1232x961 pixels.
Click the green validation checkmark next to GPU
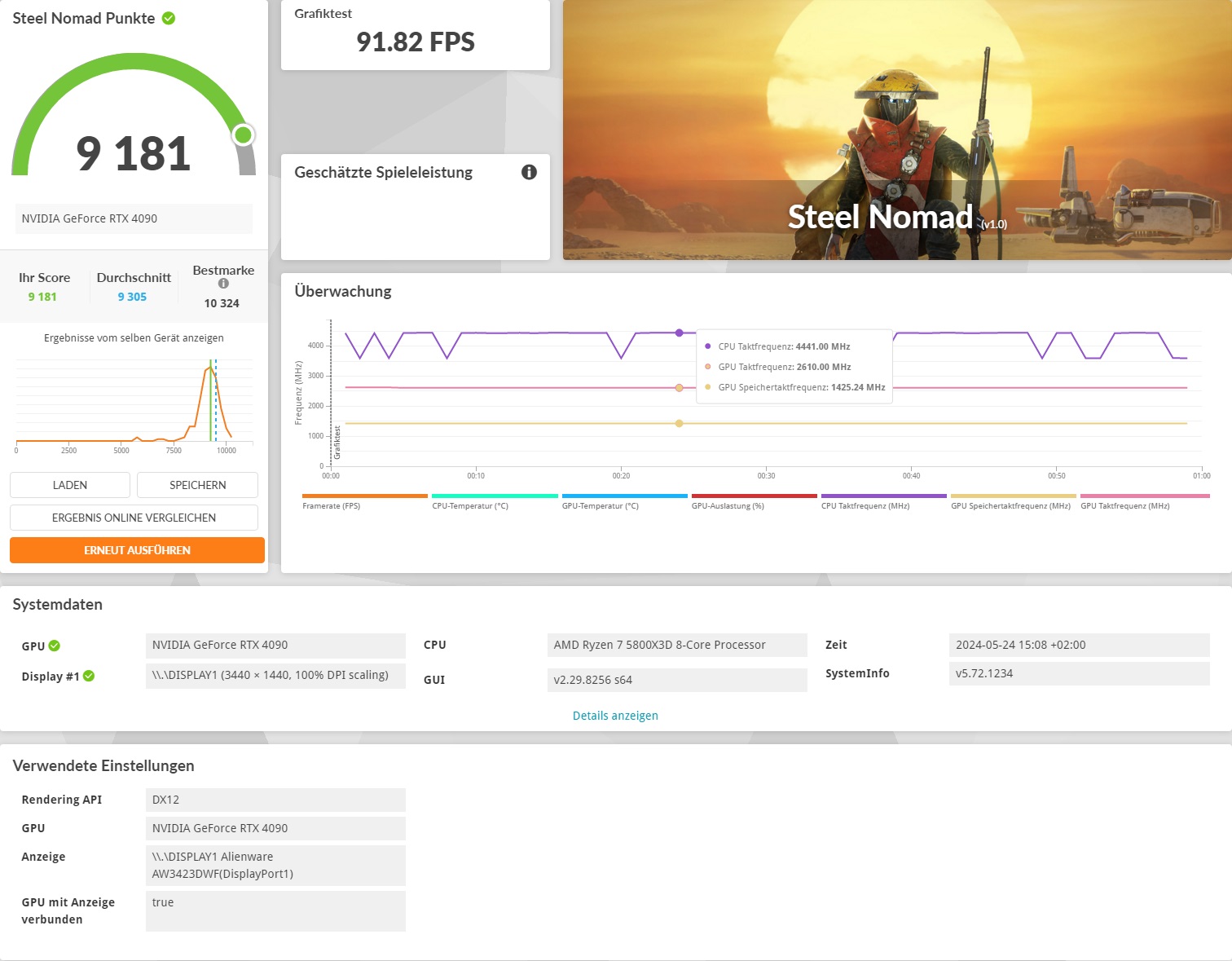(55, 646)
